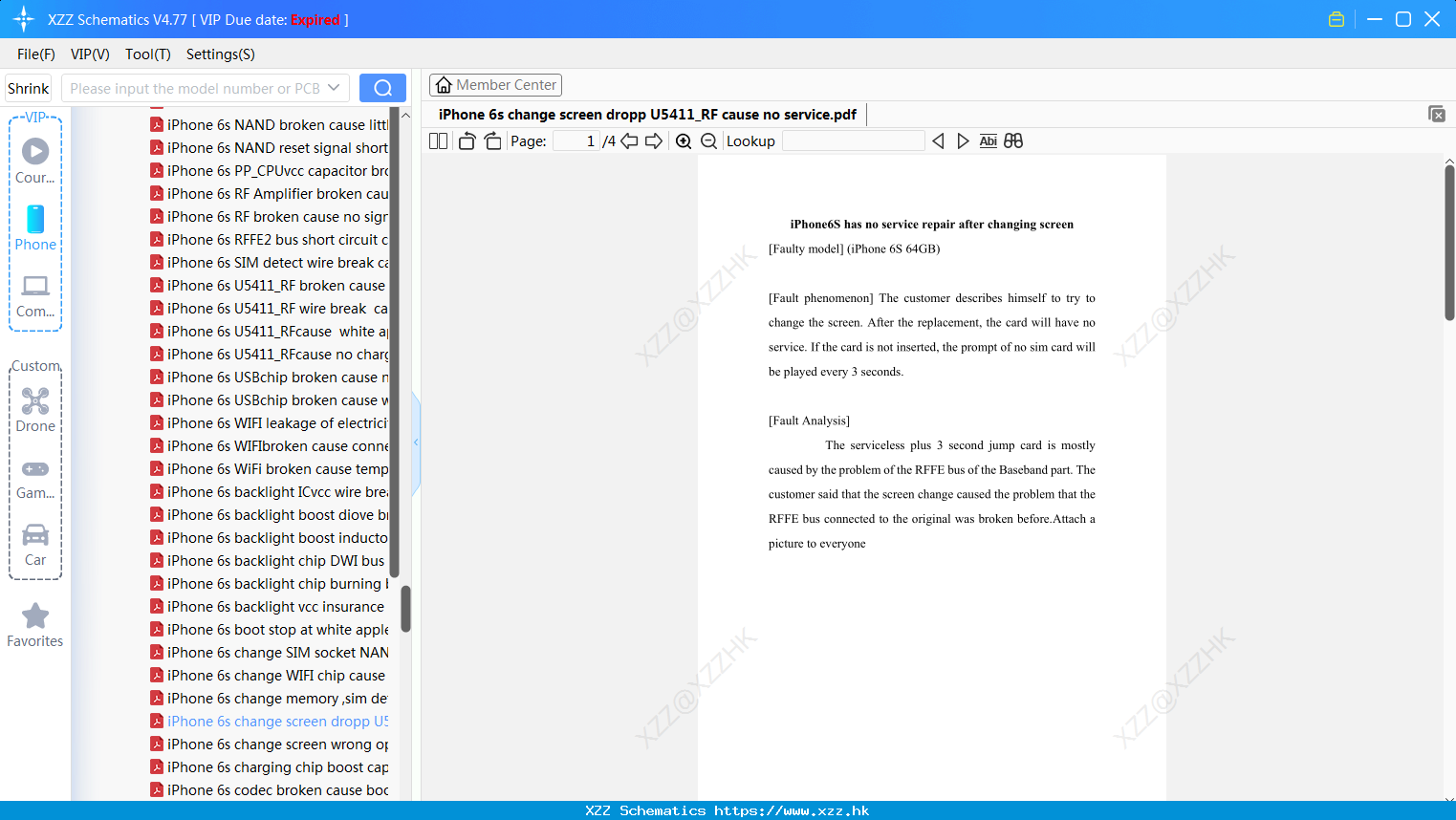Open iPhone 6s WiFi broken cause temp file
Image resolution: width=1456 pixels, height=820 pixels.
pyautogui.click(x=270, y=469)
